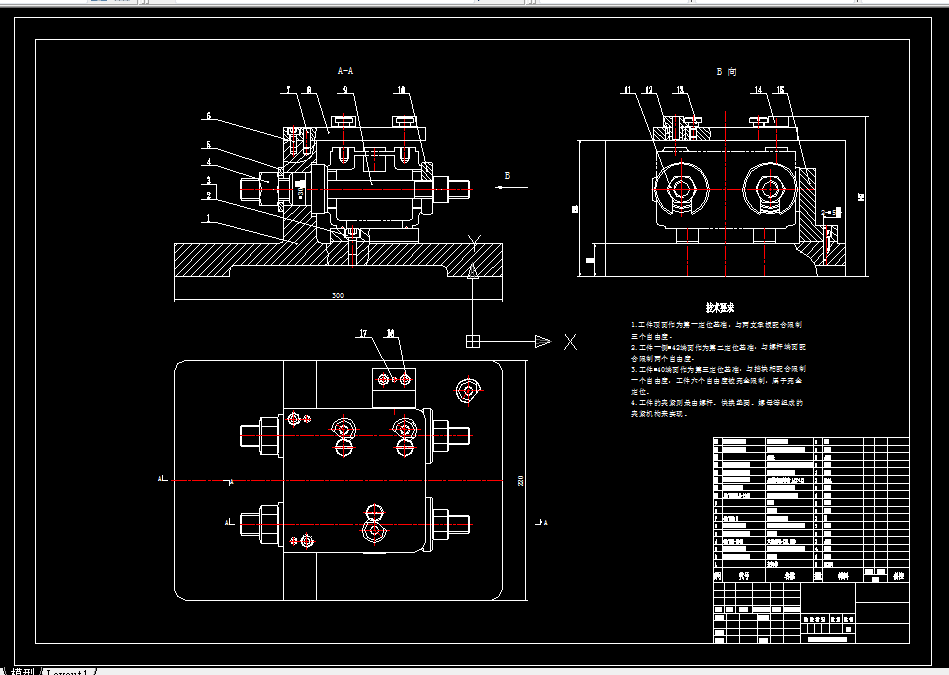The width and height of the screenshot is (949, 675).
Task: Select part callout number 14
Action: [759, 90]
